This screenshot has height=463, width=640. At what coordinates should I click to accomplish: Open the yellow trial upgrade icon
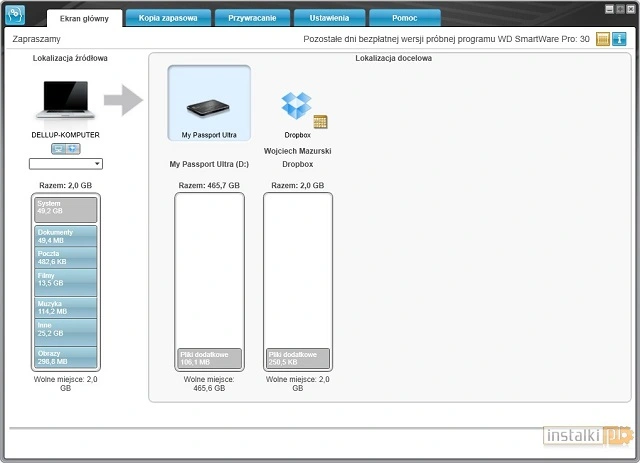coord(603,39)
